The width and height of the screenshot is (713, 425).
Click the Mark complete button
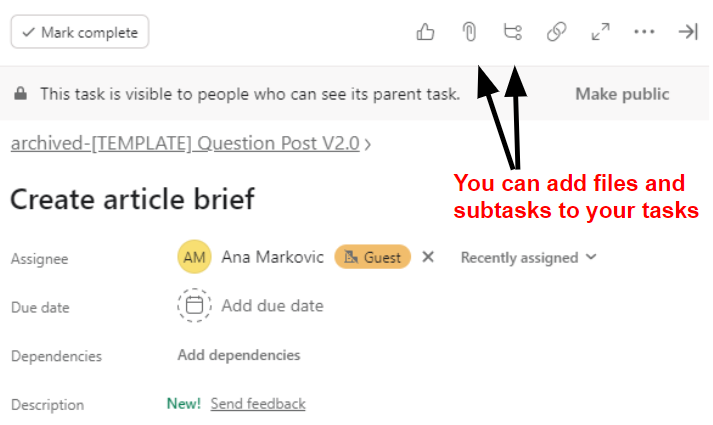click(80, 32)
